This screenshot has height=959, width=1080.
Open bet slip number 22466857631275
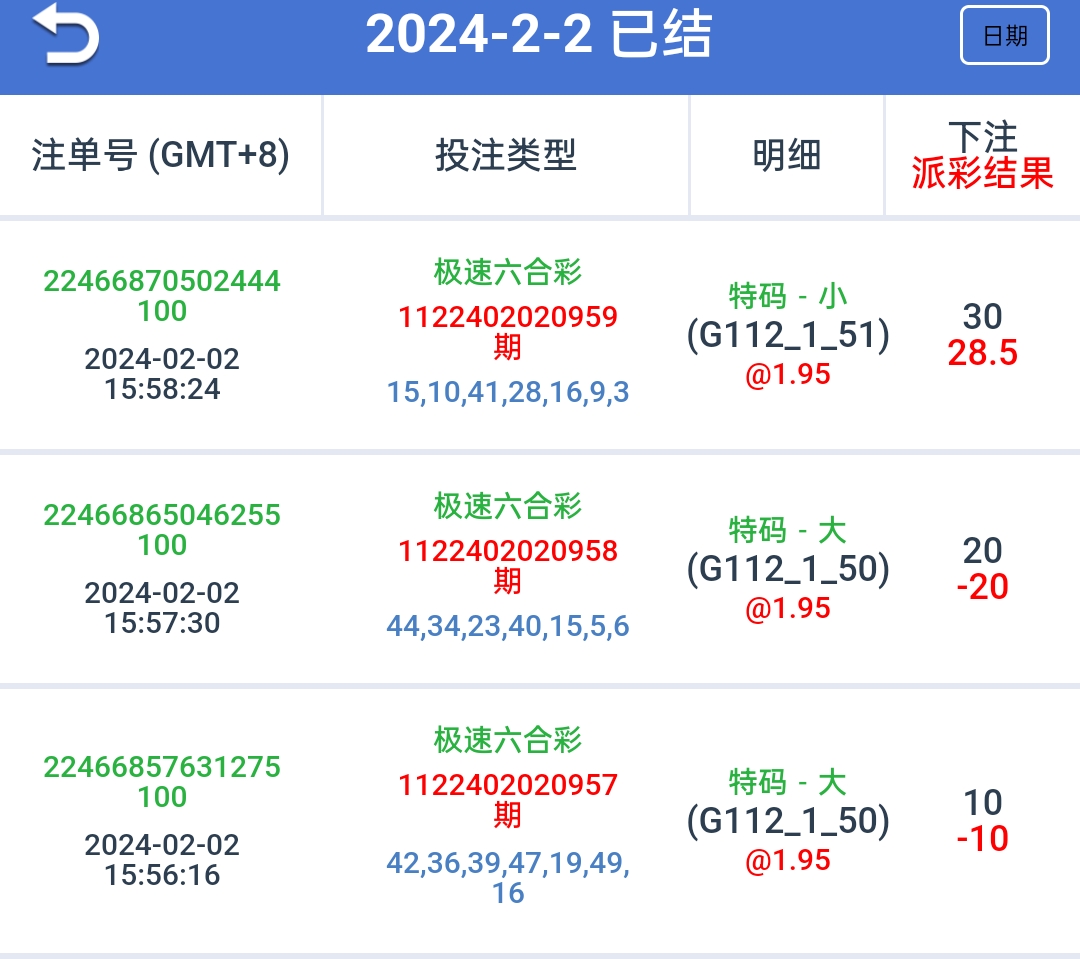(162, 767)
